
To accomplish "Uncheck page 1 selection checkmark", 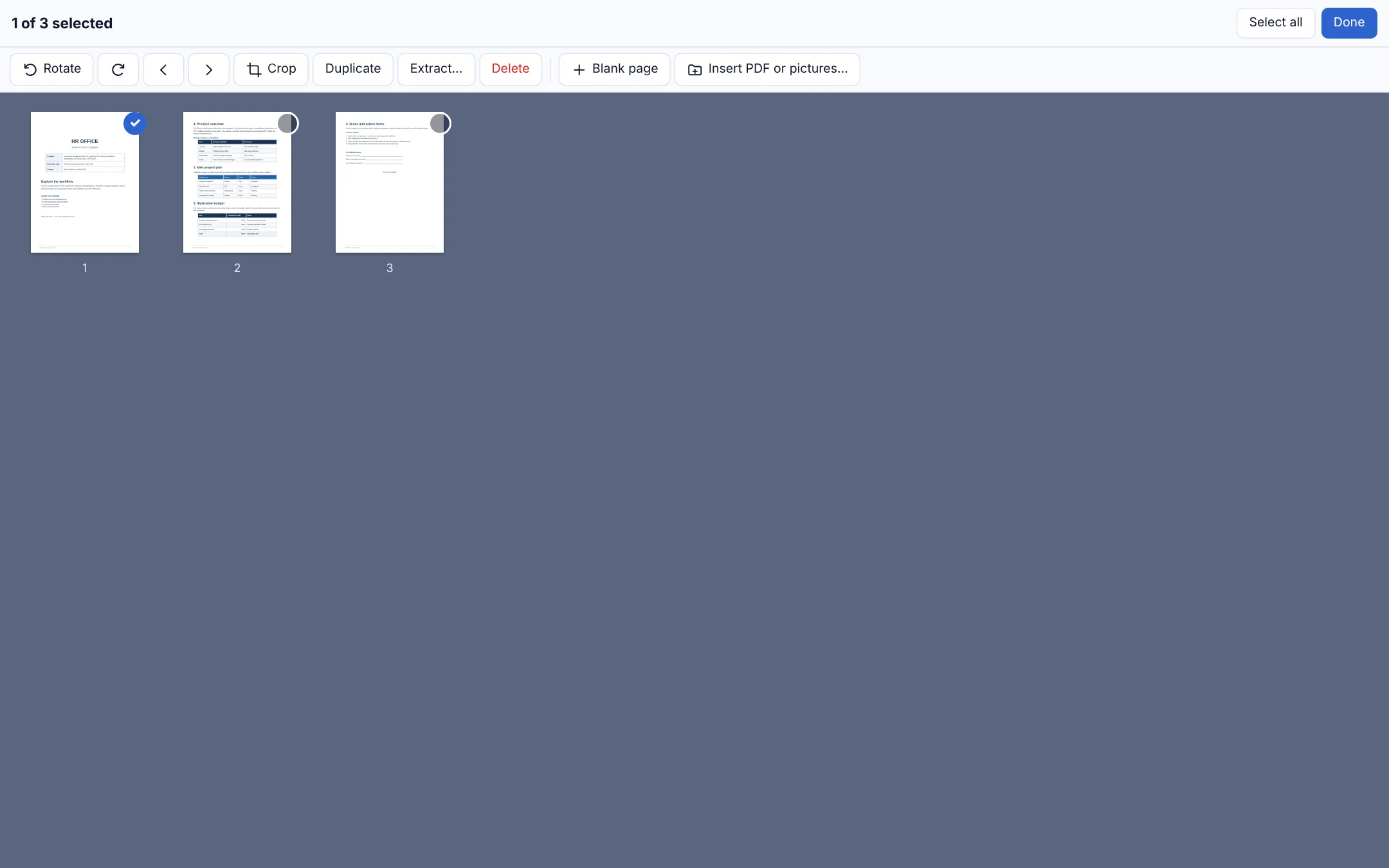I will coord(135,123).
